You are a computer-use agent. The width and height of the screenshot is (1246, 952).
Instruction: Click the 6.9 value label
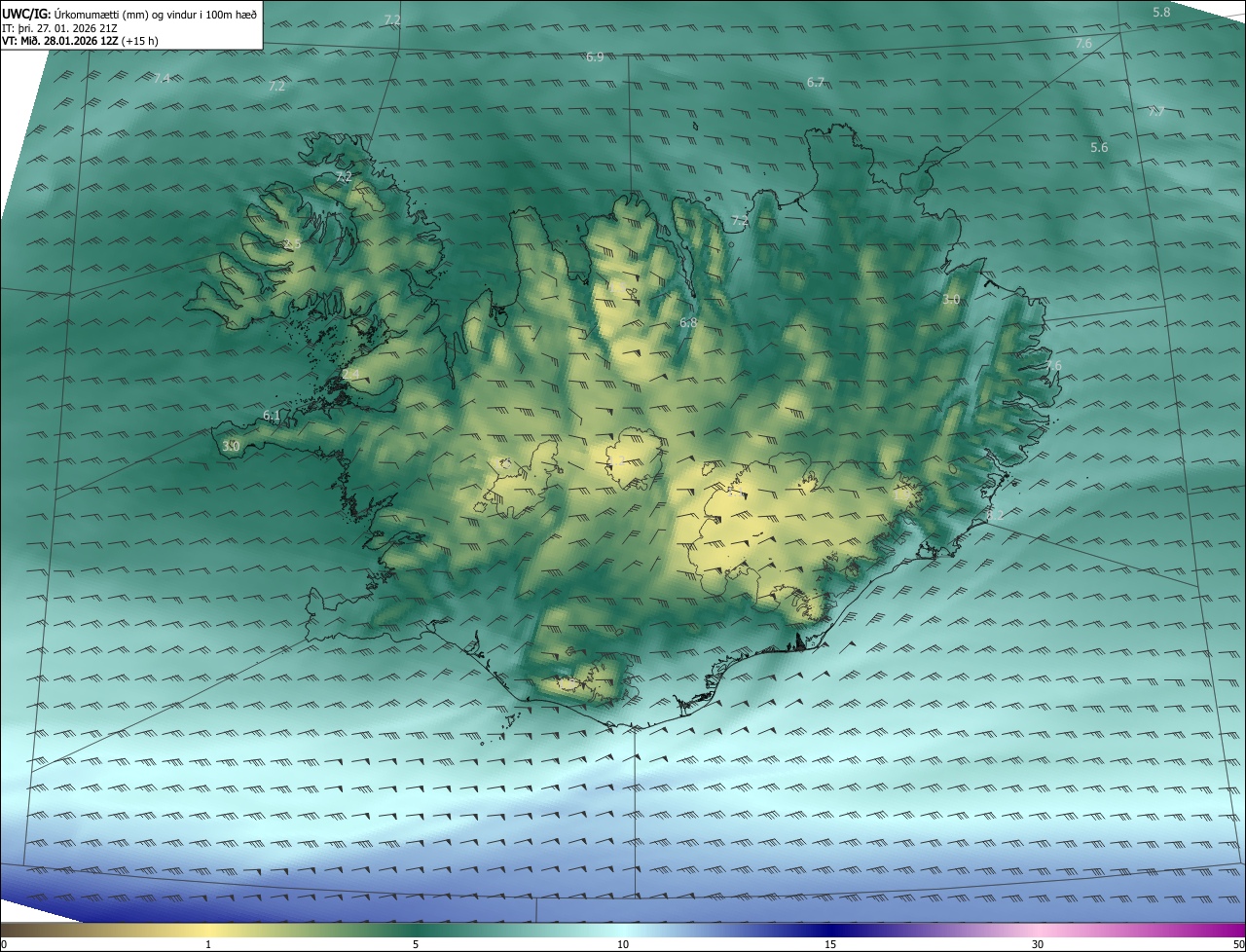(x=595, y=56)
